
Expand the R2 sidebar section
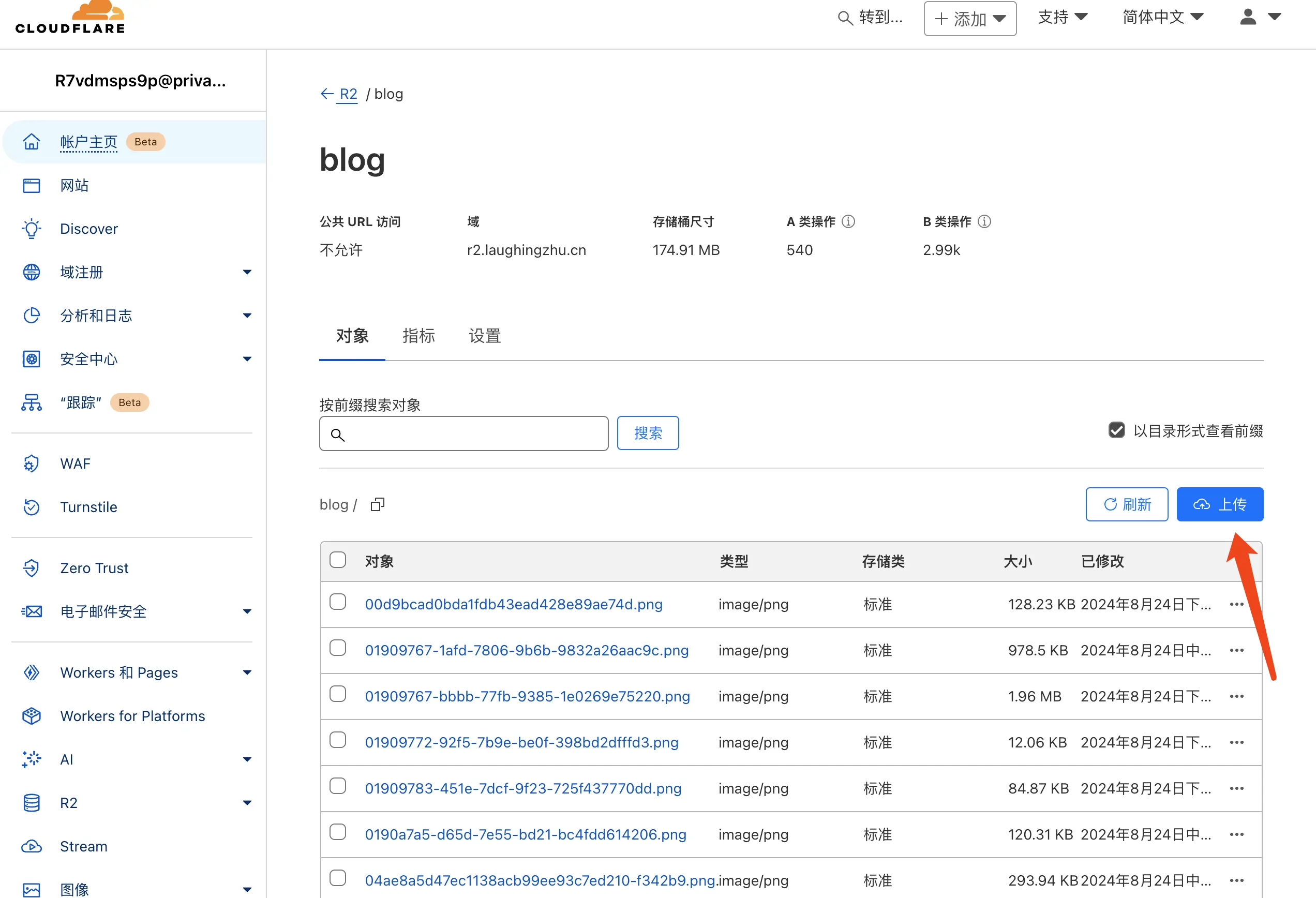(x=247, y=803)
